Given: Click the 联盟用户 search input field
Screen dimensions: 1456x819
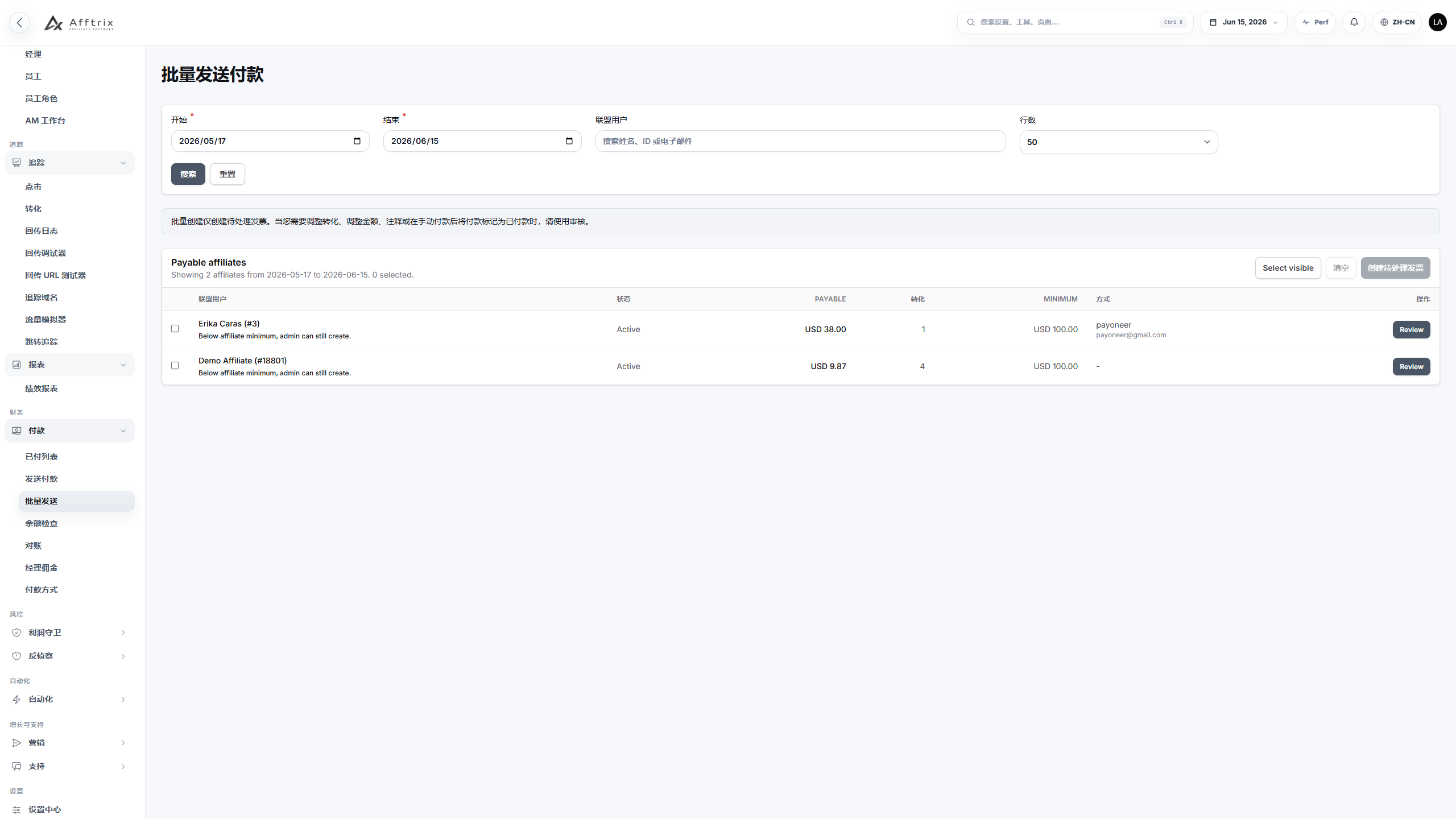Looking at the screenshot, I should [x=800, y=141].
